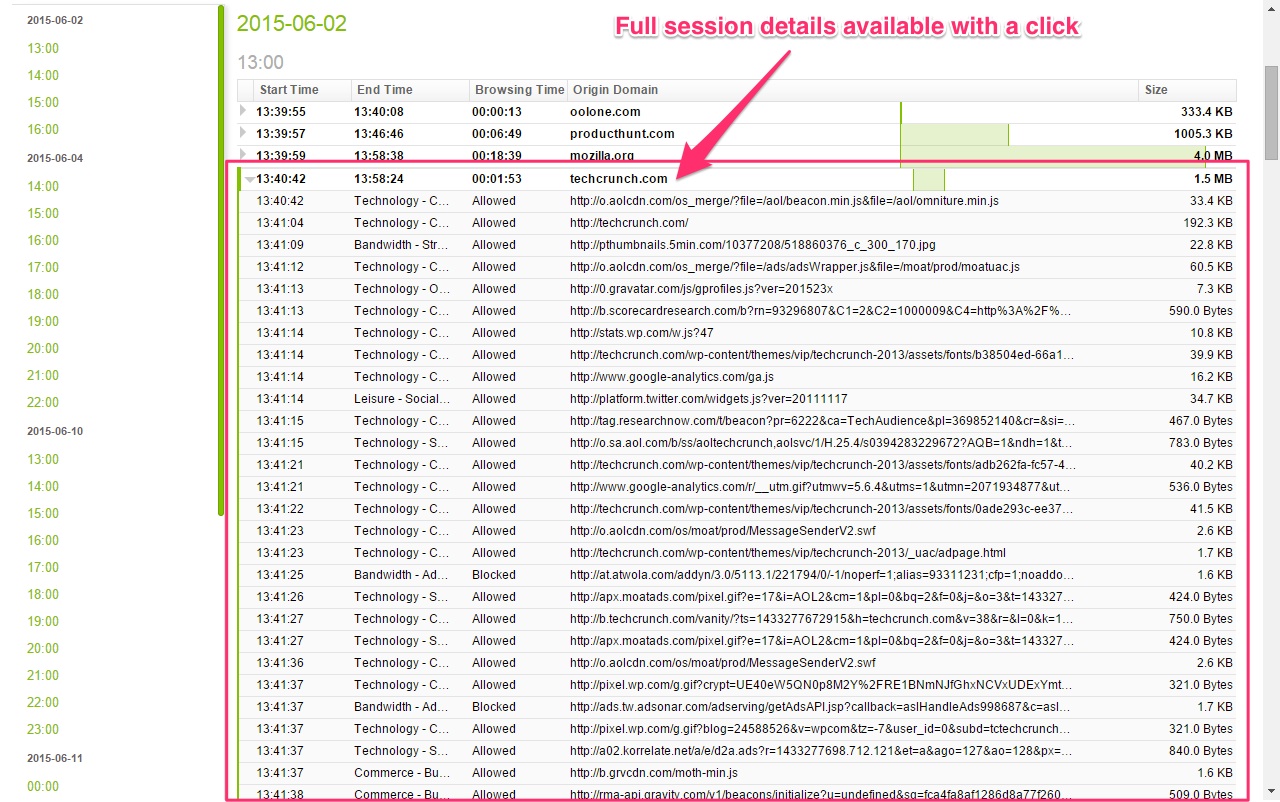The image size is (1280, 802).
Task: Select the 2015-06-11 date in the sidebar
Action: pyautogui.click(x=54, y=757)
